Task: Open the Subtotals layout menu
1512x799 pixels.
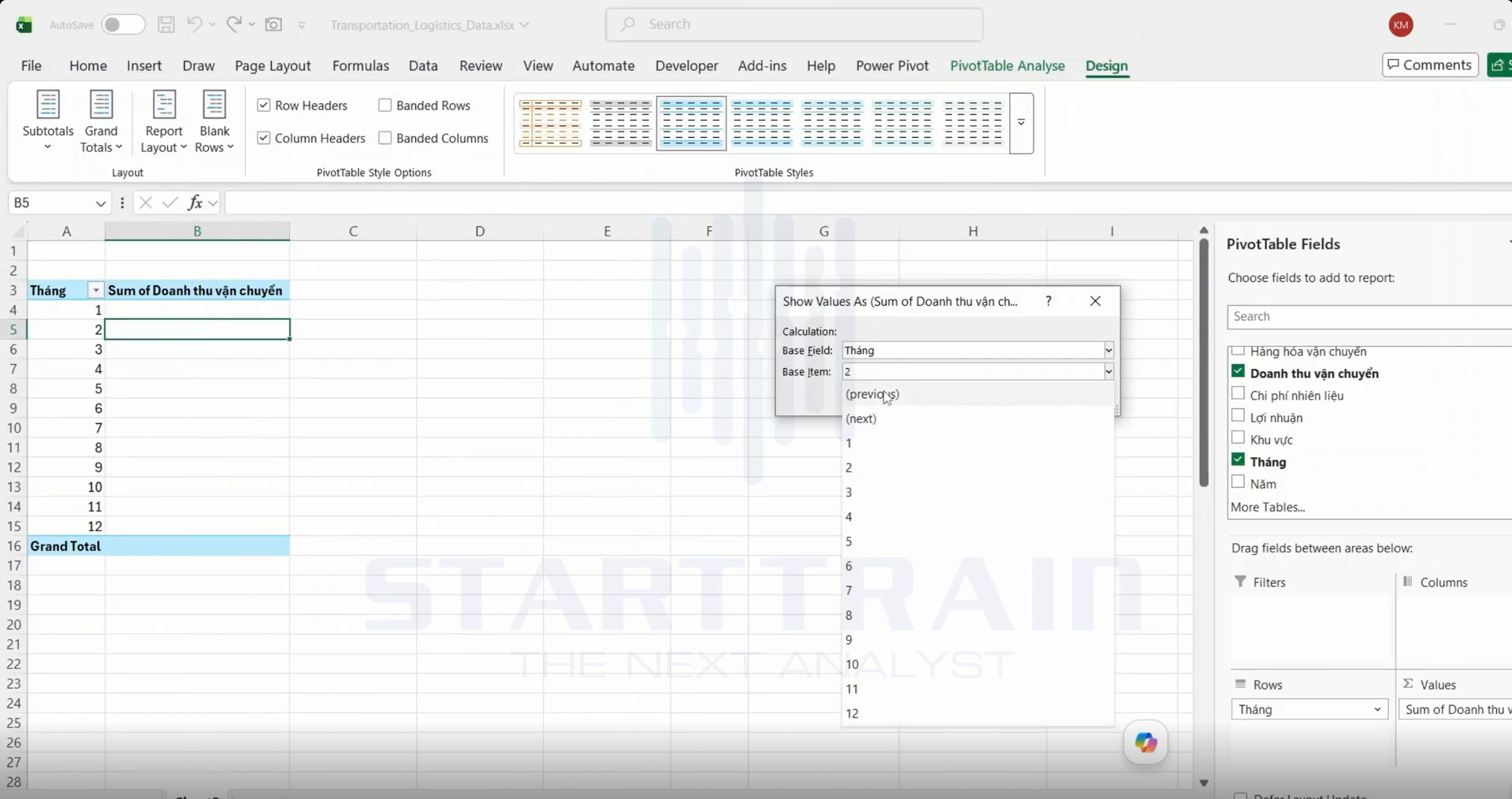Action: (x=48, y=121)
